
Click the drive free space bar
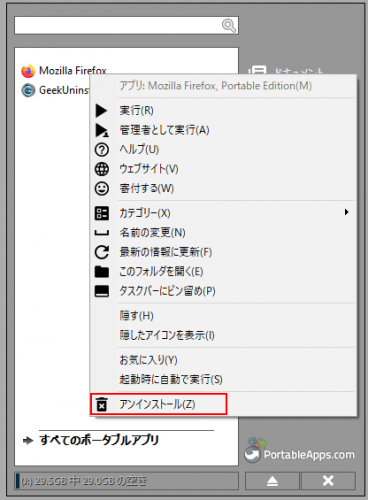pos(126,481)
